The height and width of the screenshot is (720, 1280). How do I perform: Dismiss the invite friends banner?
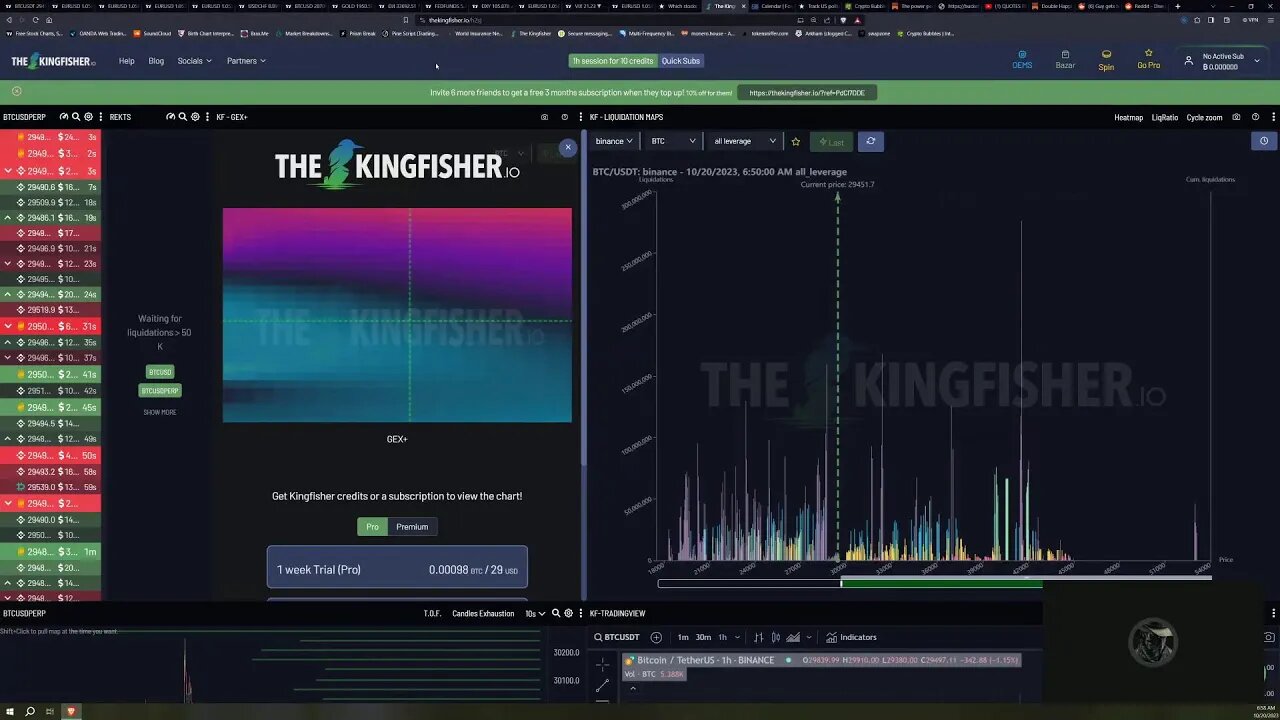(x=16, y=91)
